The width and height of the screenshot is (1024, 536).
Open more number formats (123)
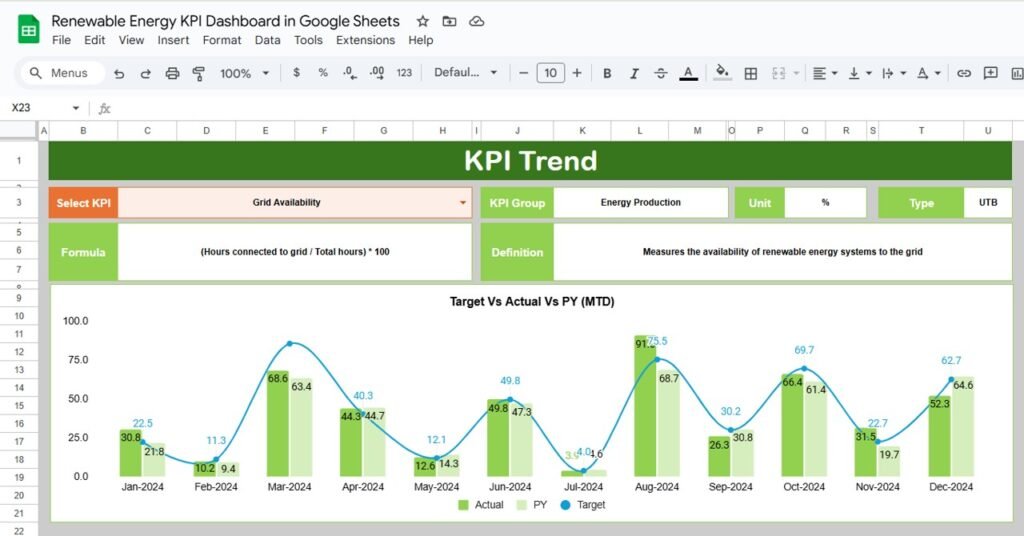[404, 72]
